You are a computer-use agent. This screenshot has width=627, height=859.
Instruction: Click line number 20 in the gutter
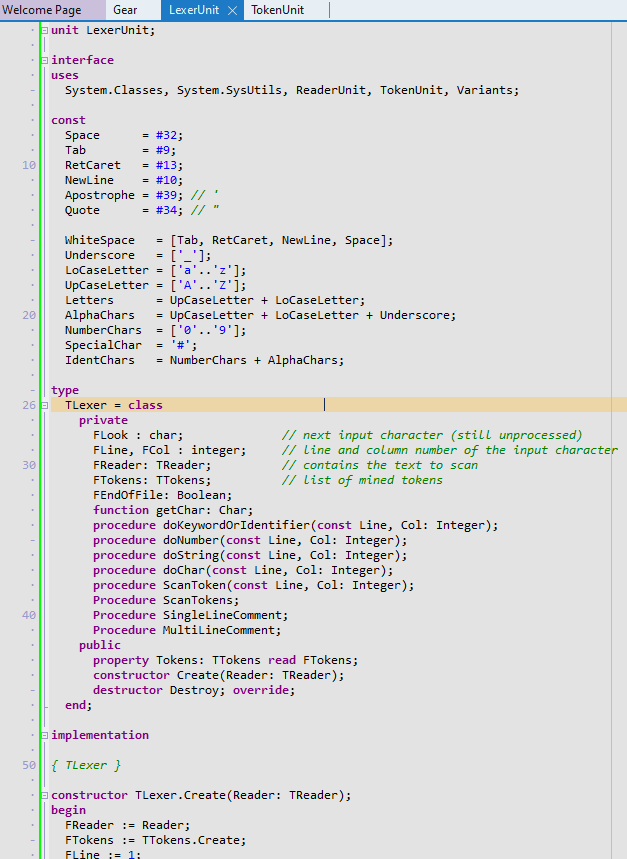click(29, 315)
